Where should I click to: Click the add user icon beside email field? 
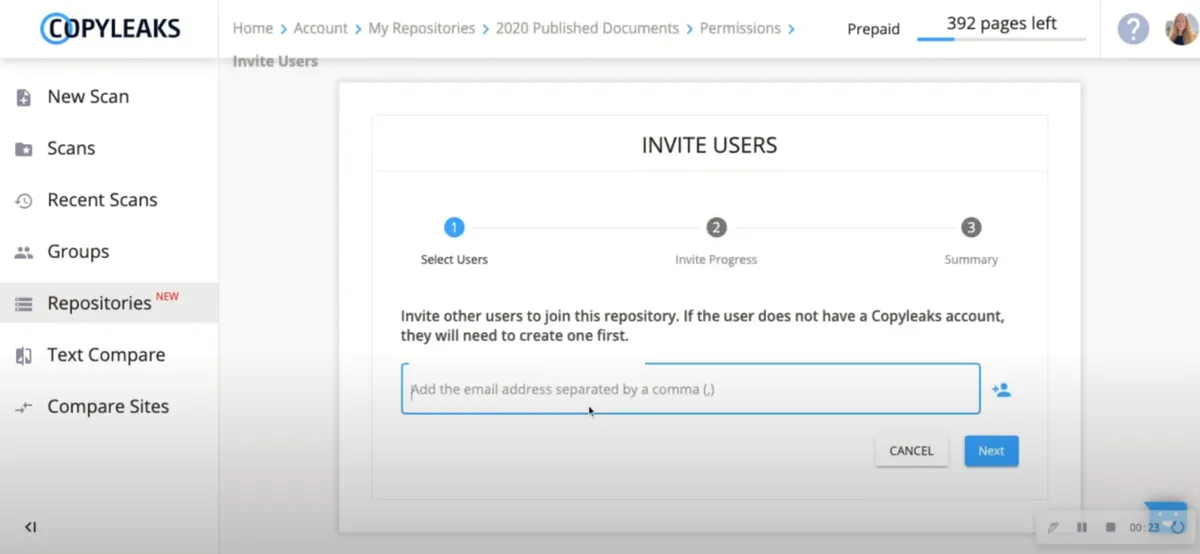[1001, 390]
